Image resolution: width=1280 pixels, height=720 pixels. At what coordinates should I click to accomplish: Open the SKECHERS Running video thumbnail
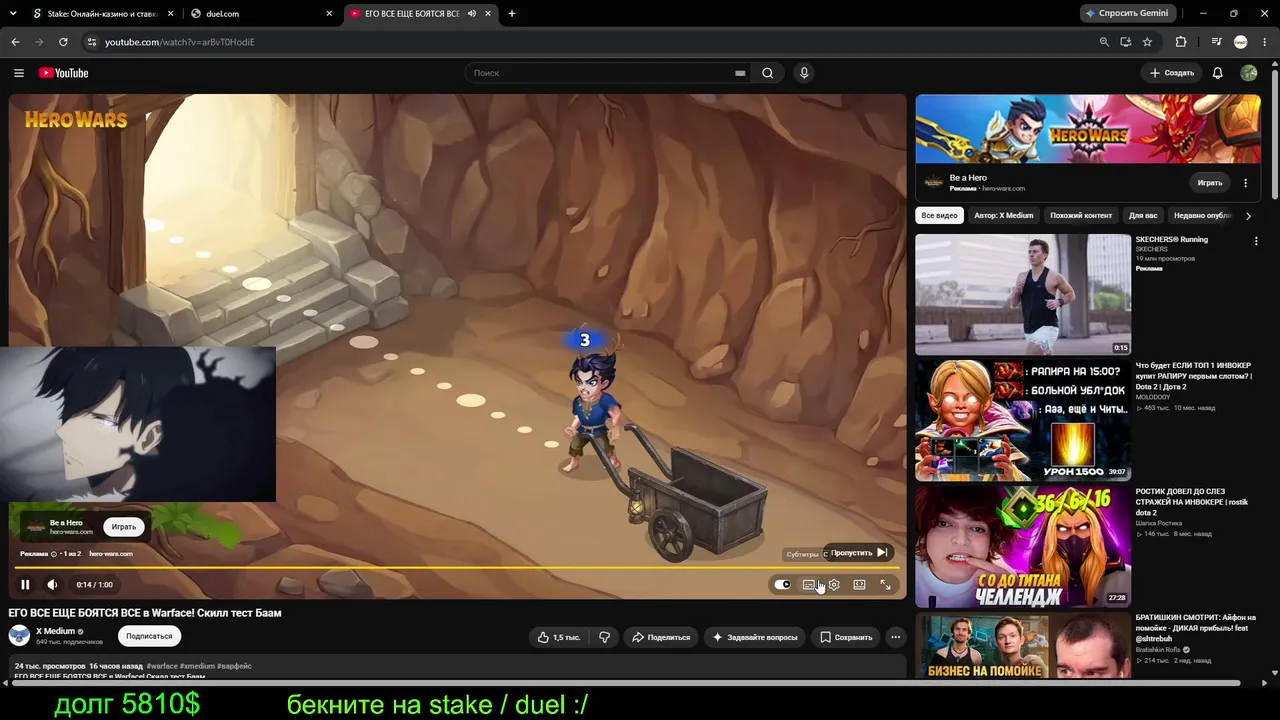click(1023, 295)
